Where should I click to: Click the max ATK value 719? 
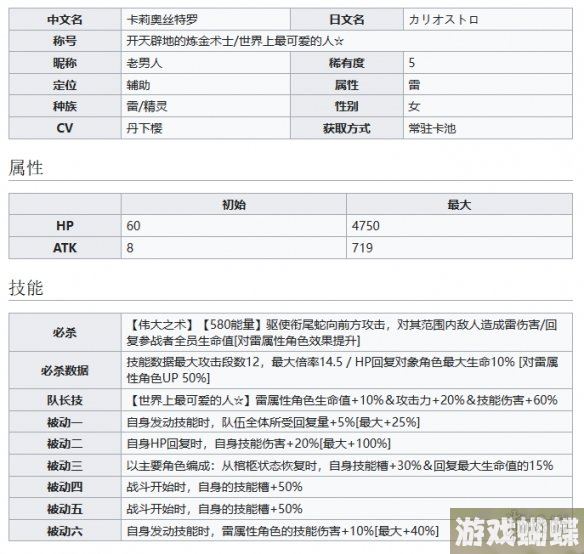coord(362,248)
